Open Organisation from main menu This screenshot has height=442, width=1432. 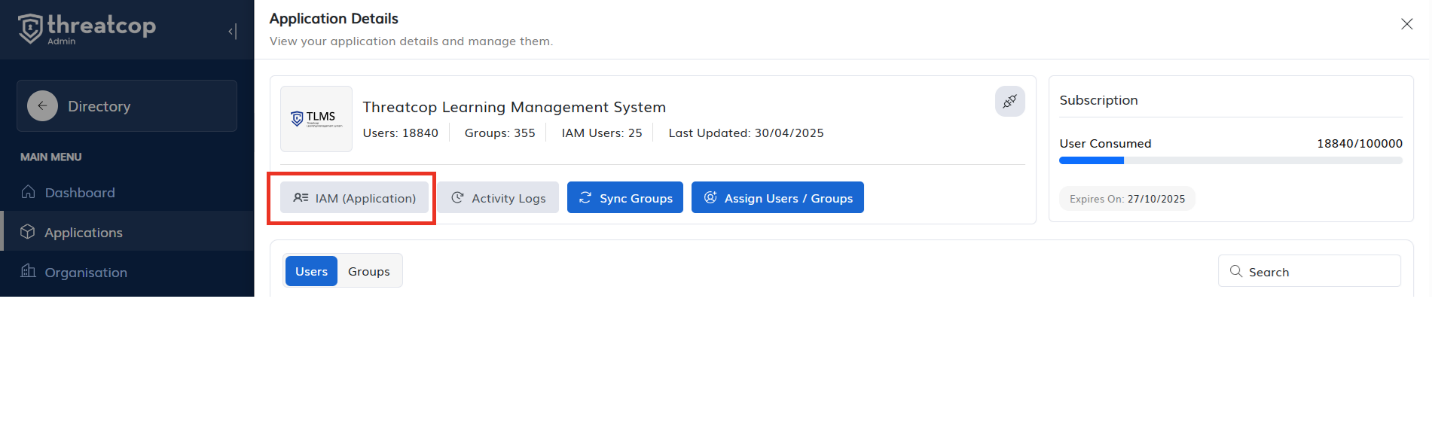(x=85, y=272)
